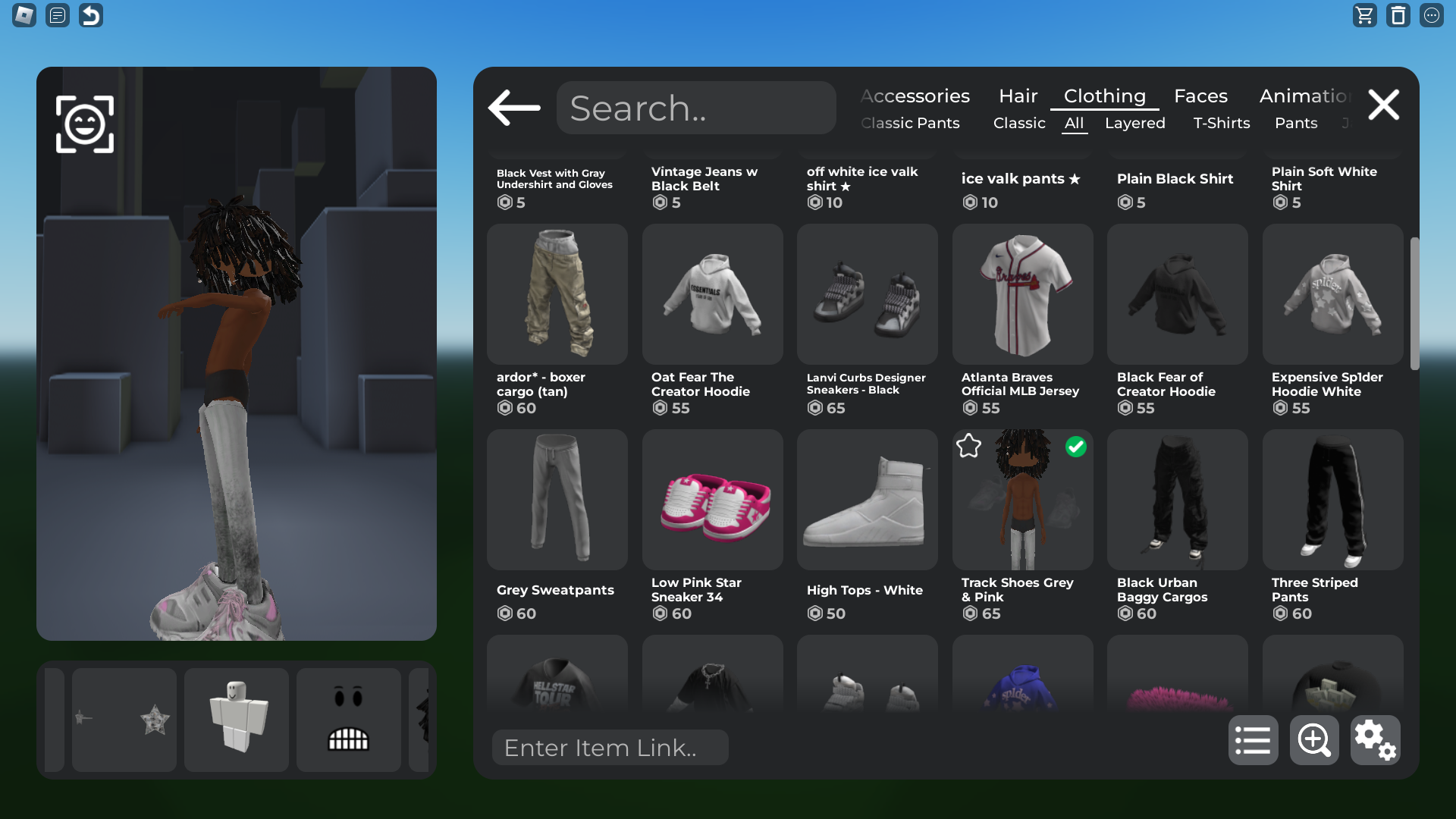Open the Faces tab
The image size is (1456, 819).
(1200, 96)
